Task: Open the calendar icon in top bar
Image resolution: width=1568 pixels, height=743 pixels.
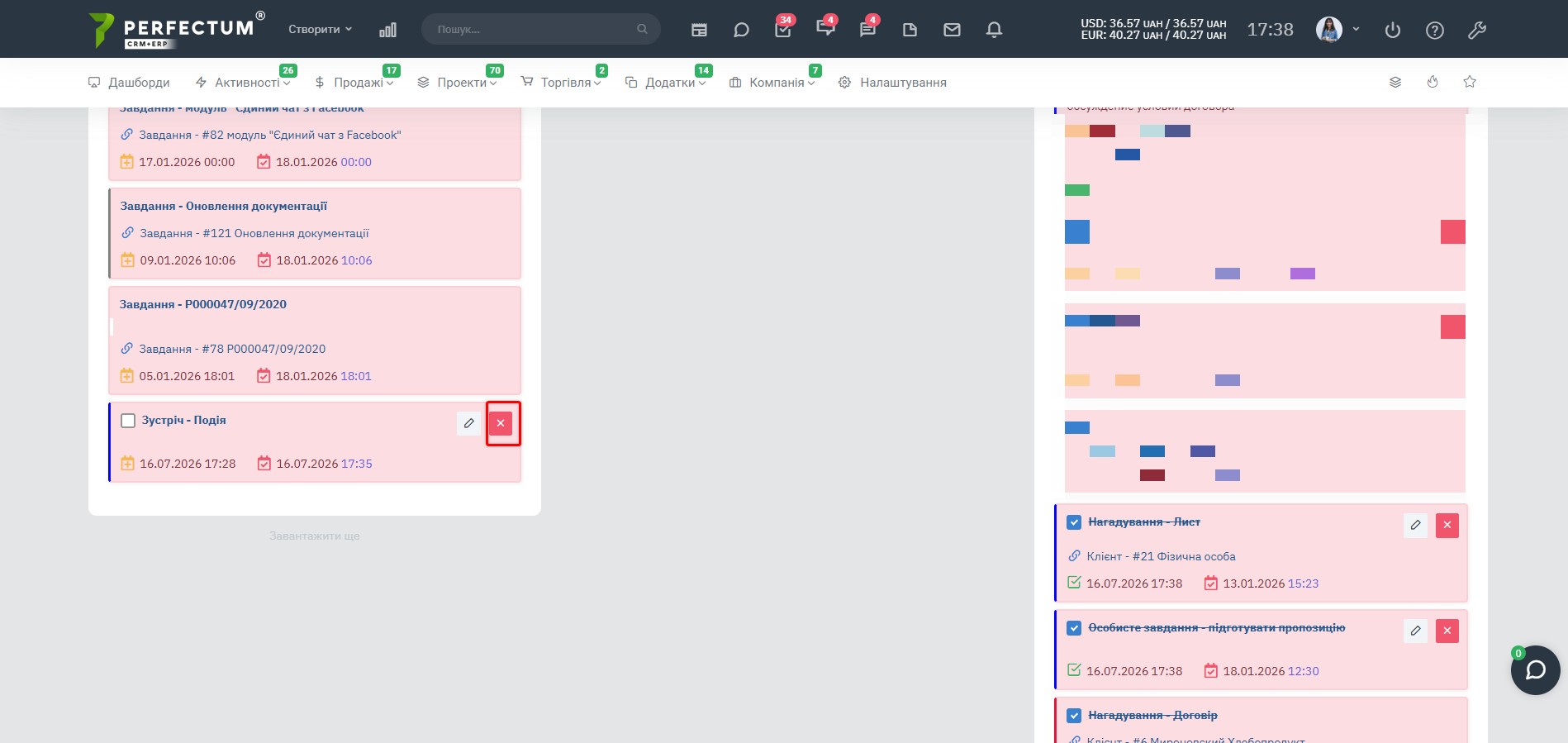Action: [x=699, y=30]
